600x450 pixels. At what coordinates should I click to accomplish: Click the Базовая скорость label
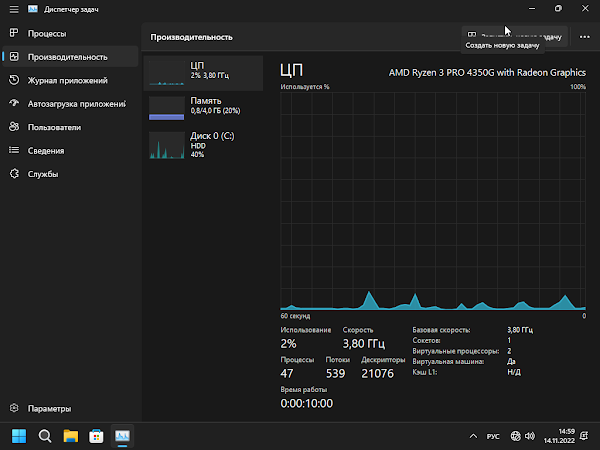(x=441, y=330)
